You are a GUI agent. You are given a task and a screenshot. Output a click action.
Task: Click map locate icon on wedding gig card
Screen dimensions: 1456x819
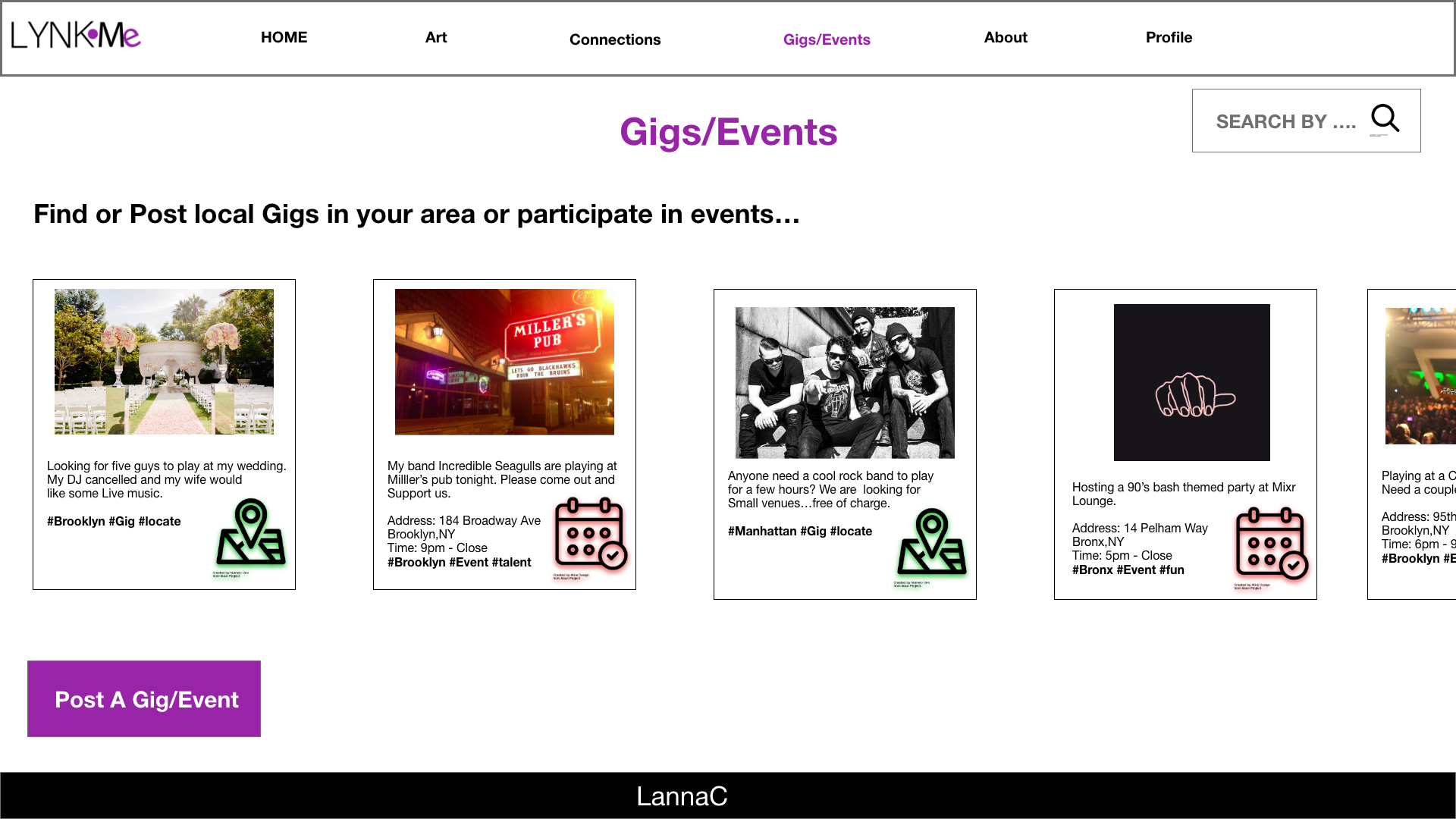pyautogui.click(x=251, y=533)
